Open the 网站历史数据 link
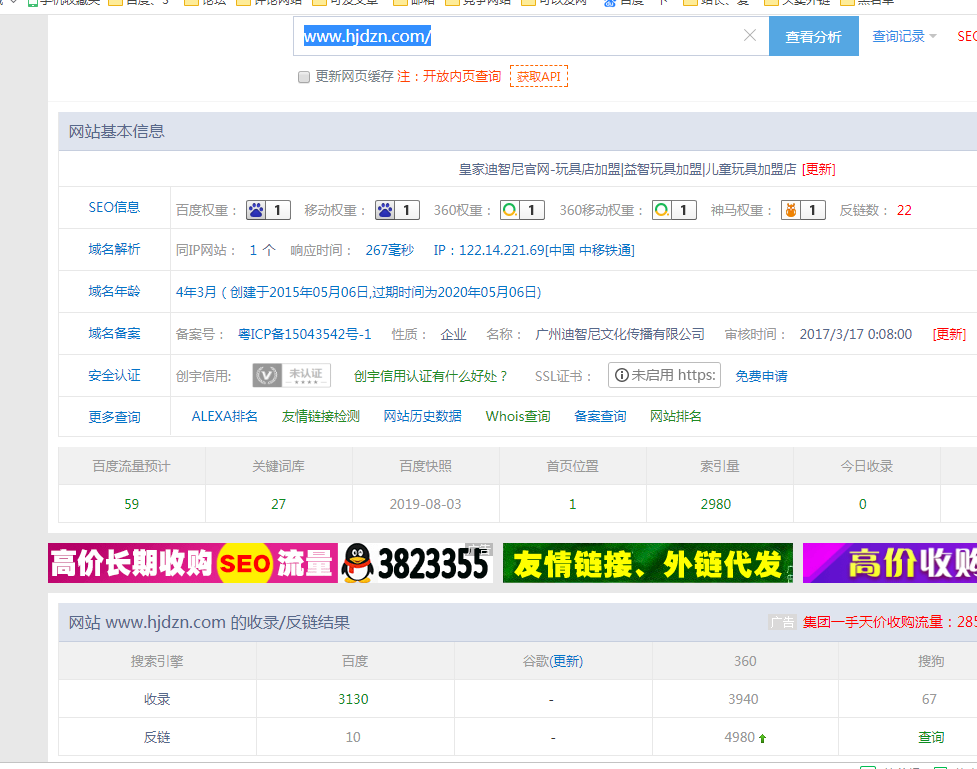Screen dimensions: 977x769 (422, 416)
